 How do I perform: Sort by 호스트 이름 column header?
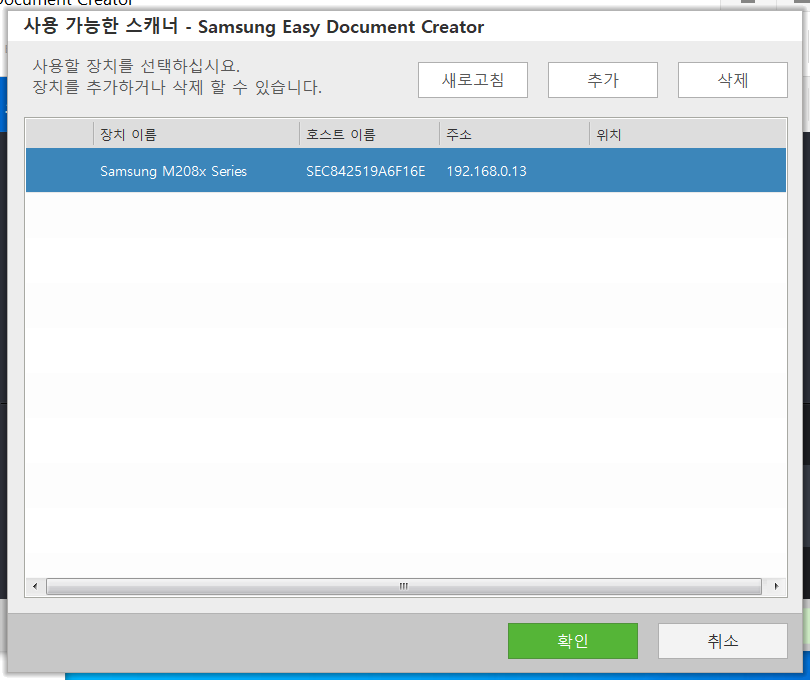[x=369, y=134]
